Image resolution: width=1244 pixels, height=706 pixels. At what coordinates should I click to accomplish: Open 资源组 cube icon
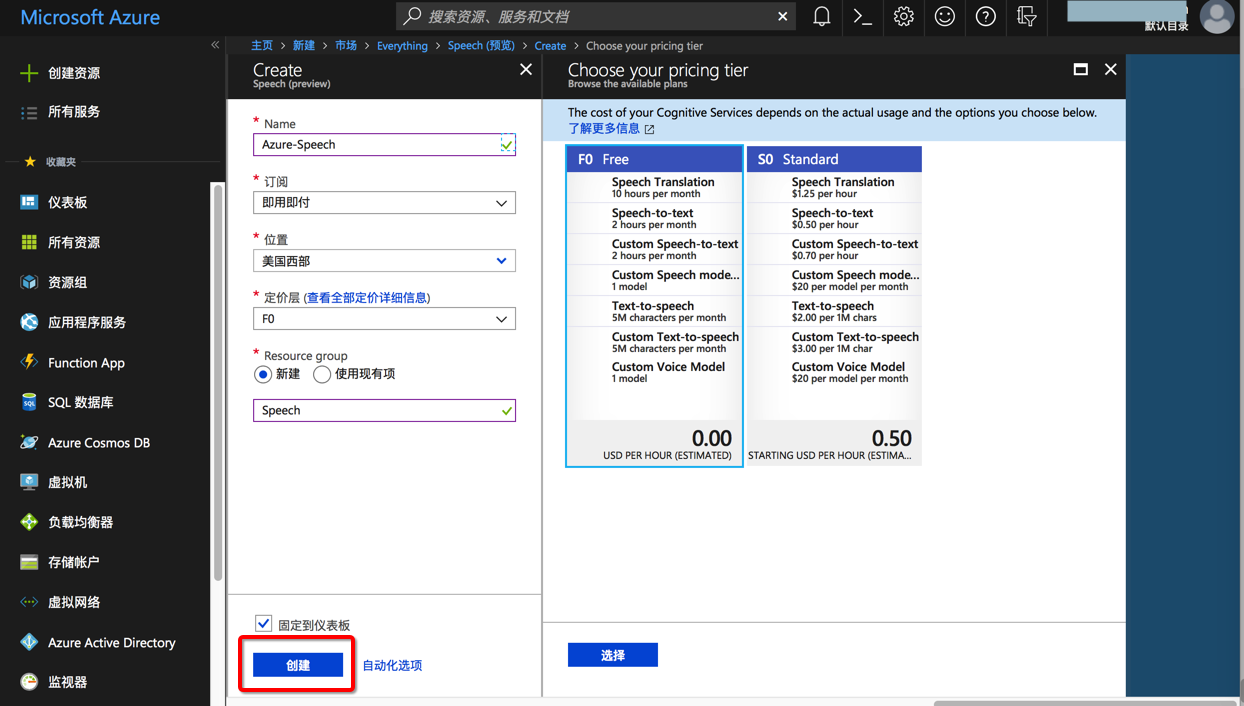[x=29, y=282]
